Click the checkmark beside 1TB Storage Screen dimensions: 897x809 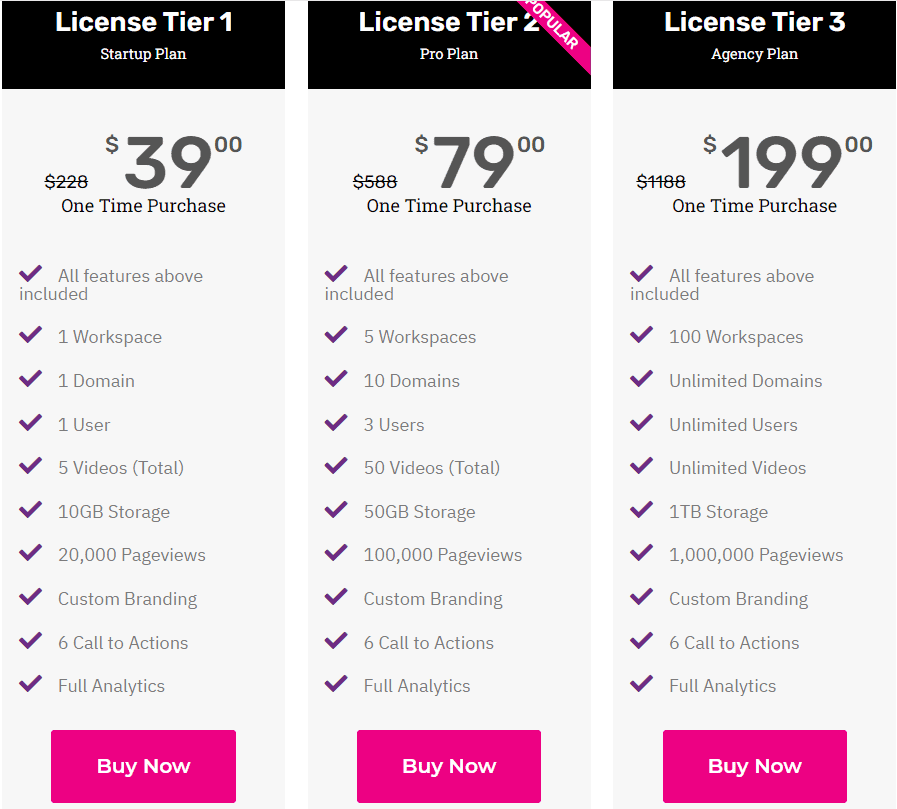(x=641, y=511)
